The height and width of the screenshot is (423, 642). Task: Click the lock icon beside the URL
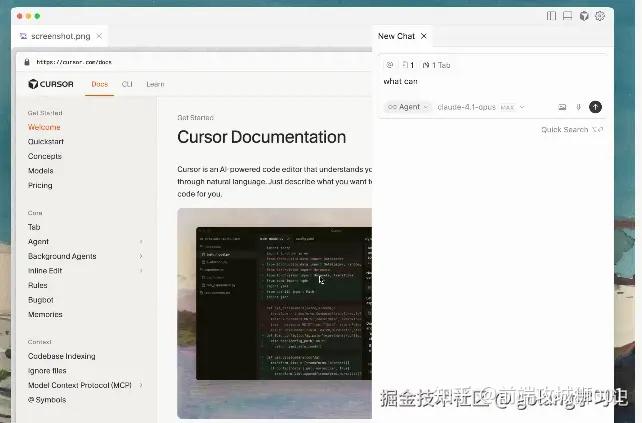[27, 62]
